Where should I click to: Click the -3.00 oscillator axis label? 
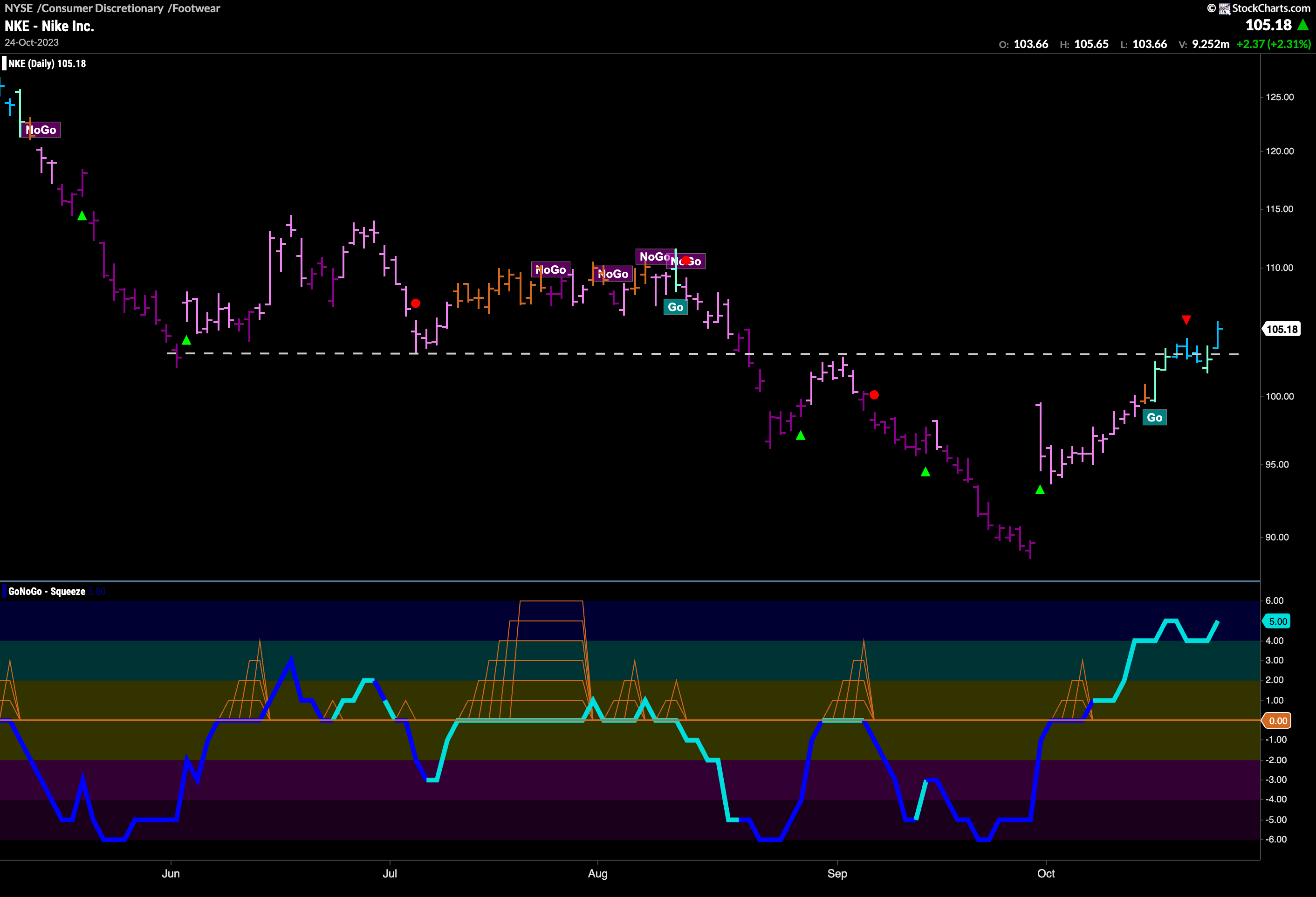[x=1276, y=780]
